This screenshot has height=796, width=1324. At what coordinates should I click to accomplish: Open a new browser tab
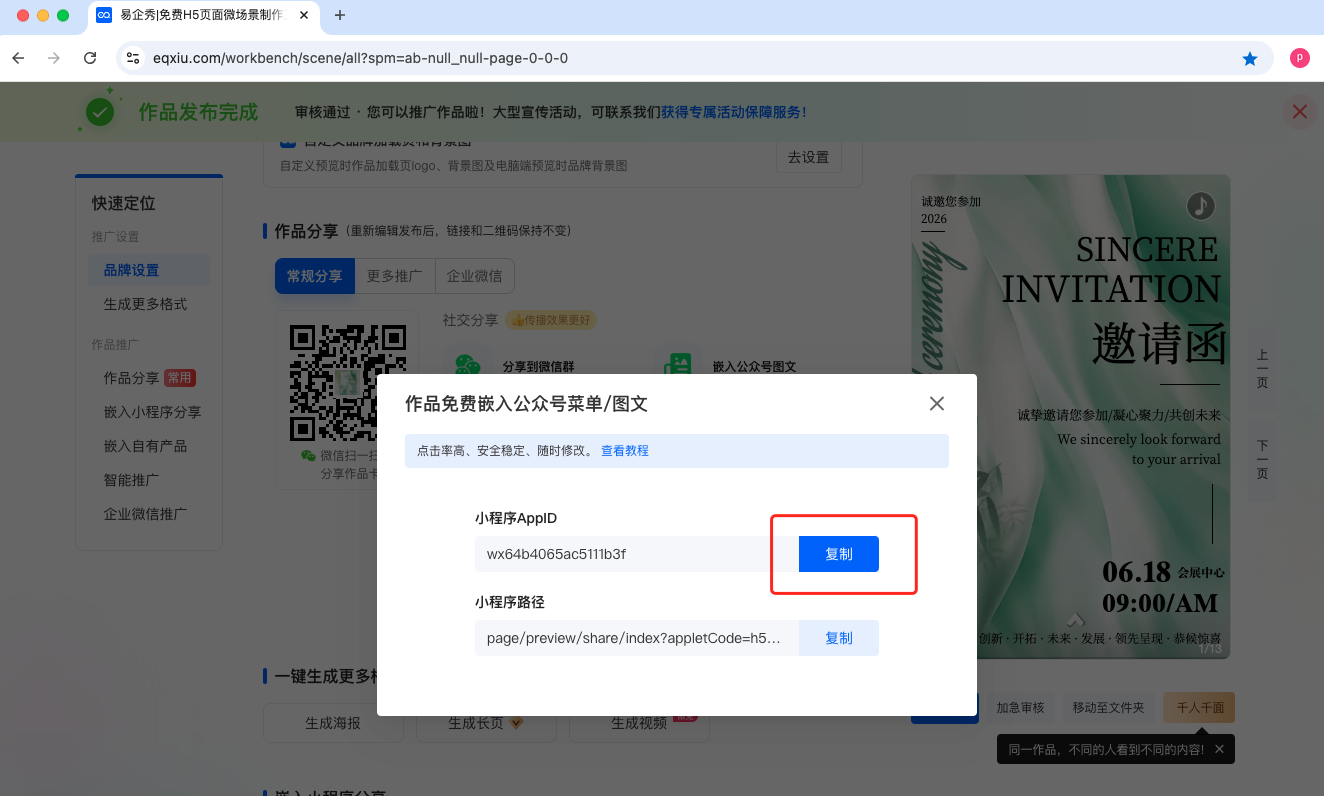coord(340,15)
